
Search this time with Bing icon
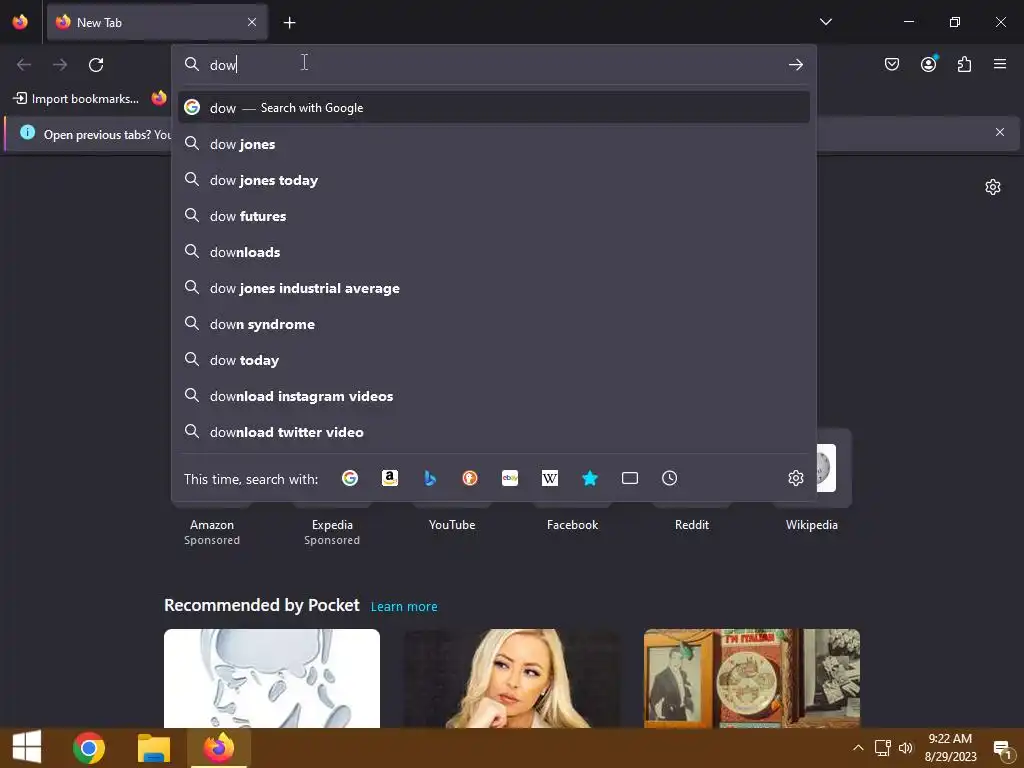(430, 478)
